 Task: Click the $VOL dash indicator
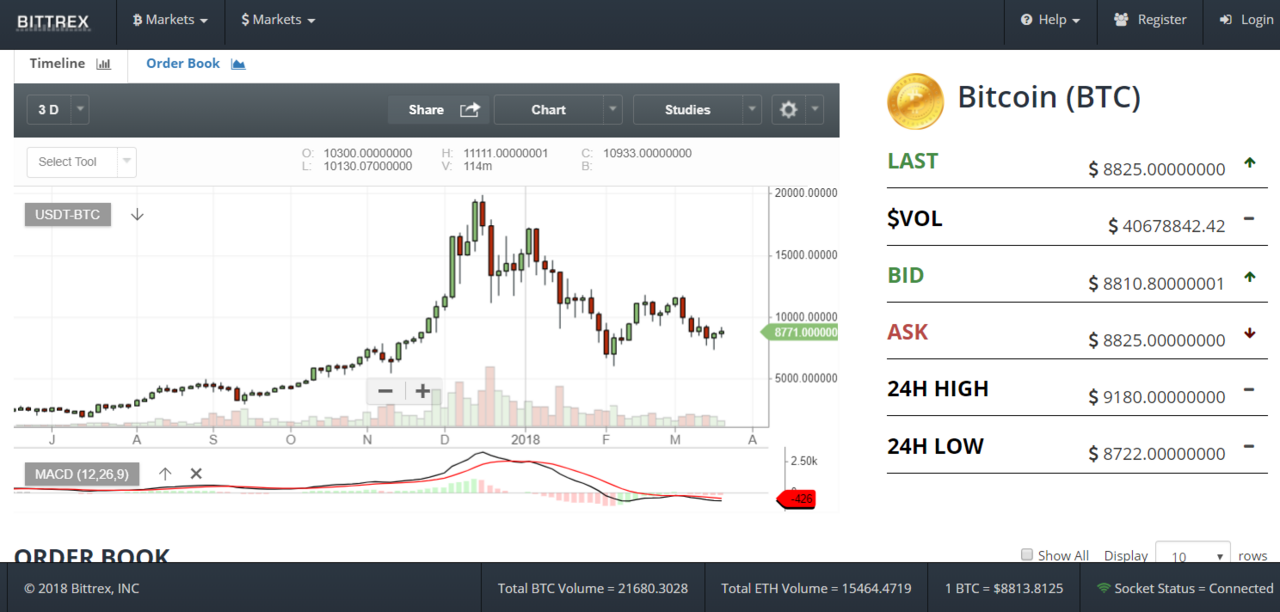(x=1249, y=219)
